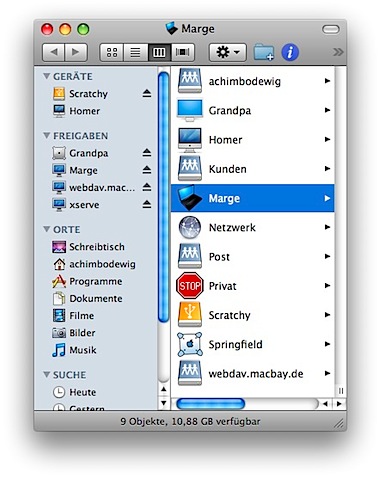The height and width of the screenshot is (478, 380).
Task: Click Grandpa display icon in column
Action: (x=190, y=110)
